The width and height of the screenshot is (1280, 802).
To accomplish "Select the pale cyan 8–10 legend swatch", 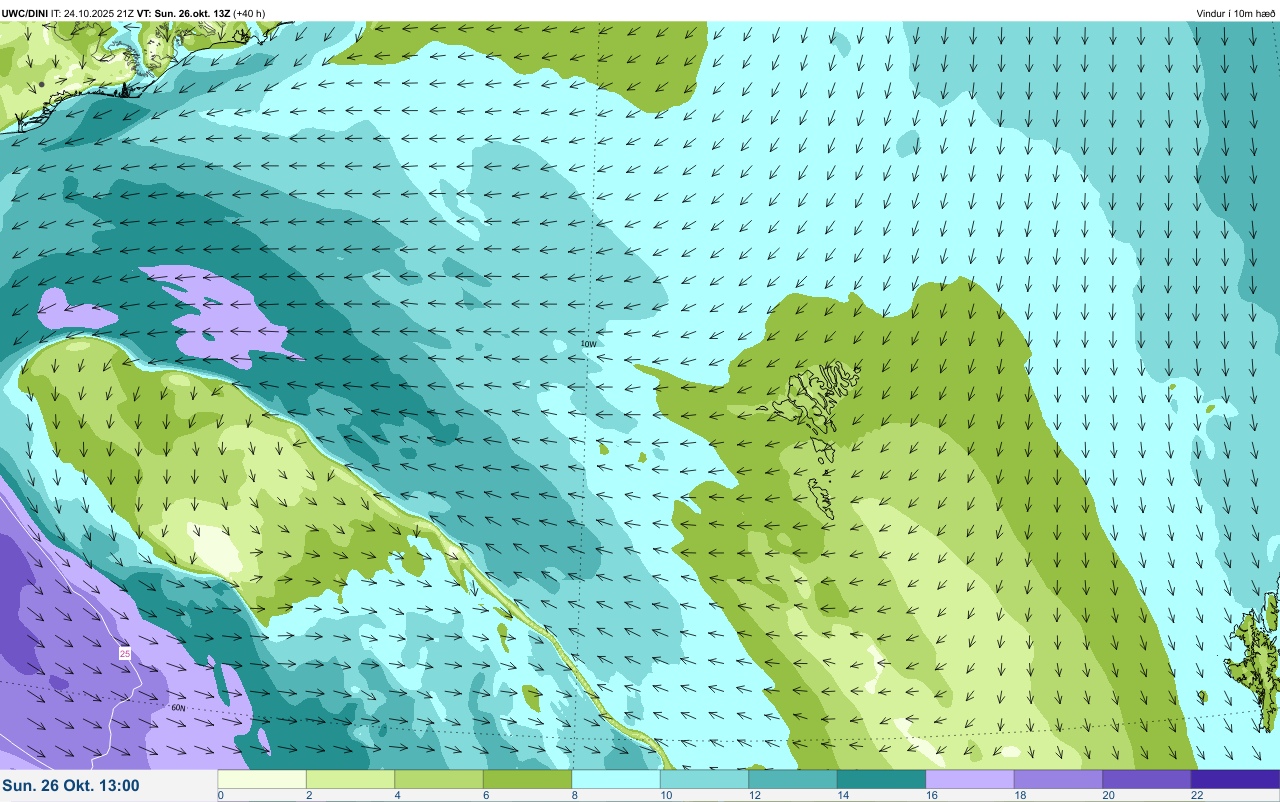I will click(x=616, y=779).
